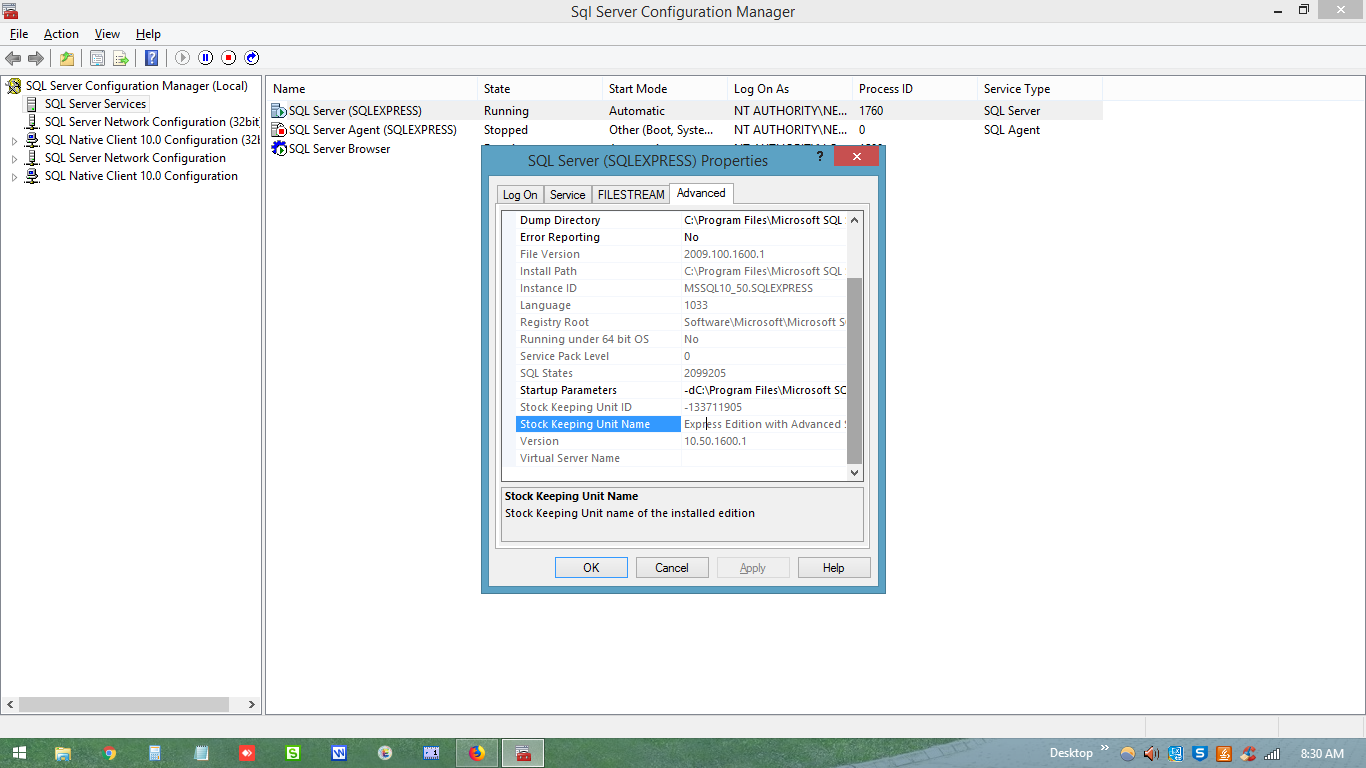Open the File menu
Image resolution: width=1366 pixels, height=768 pixels.
click(x=19, y=34)
